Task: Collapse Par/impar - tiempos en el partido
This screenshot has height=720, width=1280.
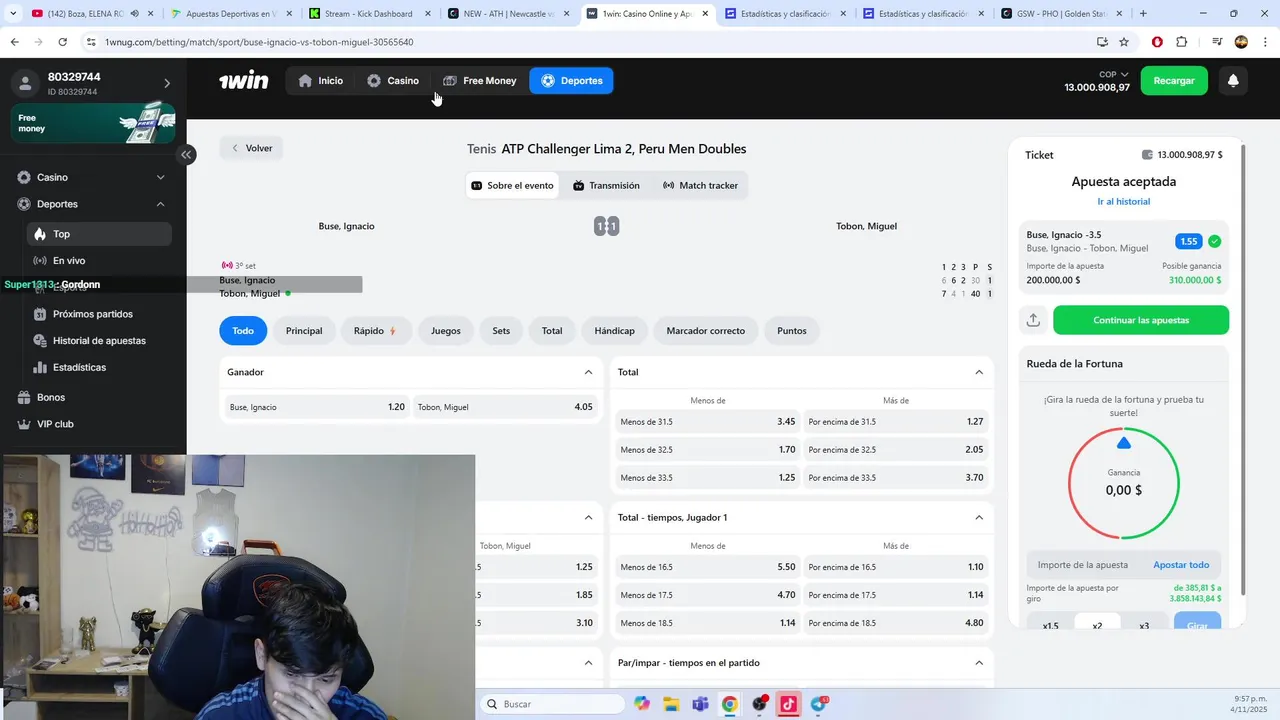Action: pos(979,663)
